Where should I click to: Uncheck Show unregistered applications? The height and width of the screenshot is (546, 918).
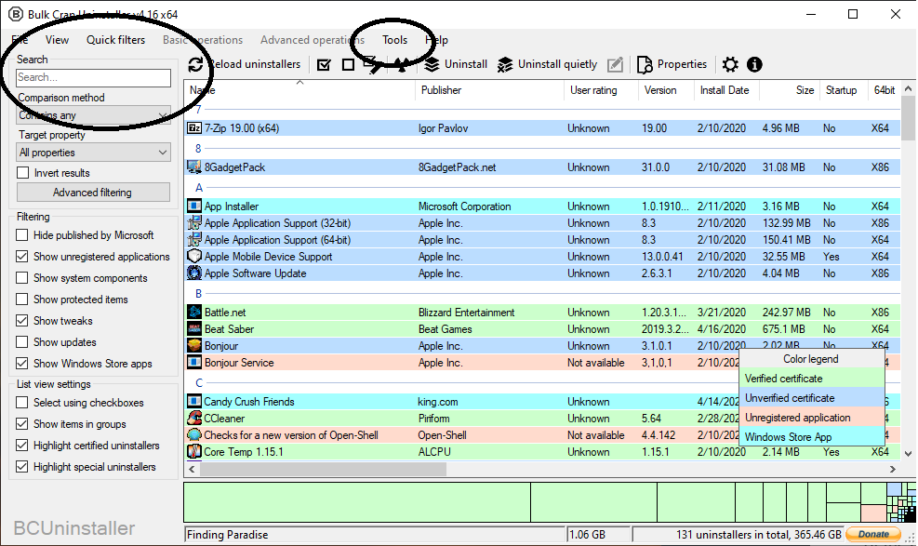coord(22,256)
